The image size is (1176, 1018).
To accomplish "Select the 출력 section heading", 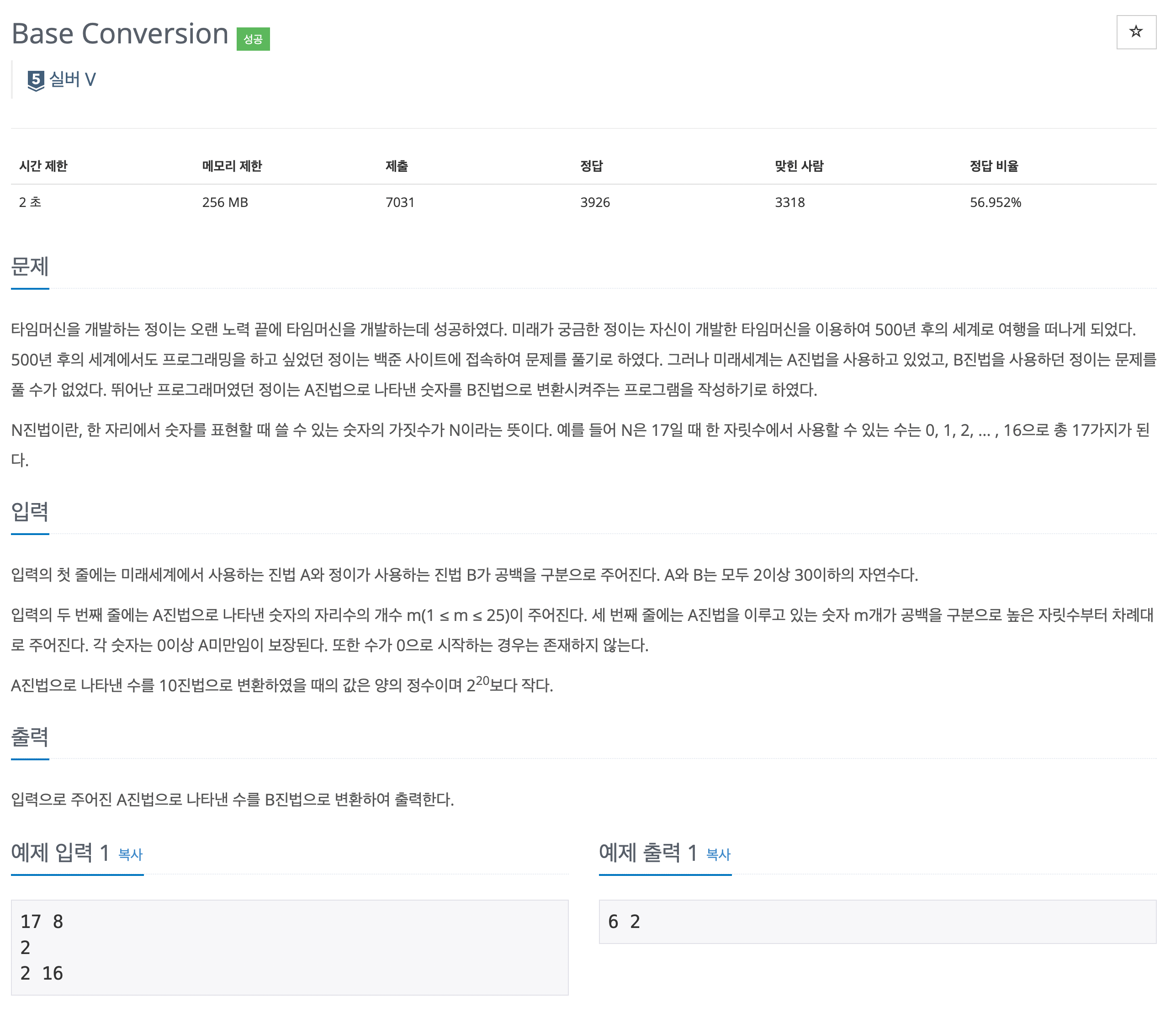I will click(30, 737).
